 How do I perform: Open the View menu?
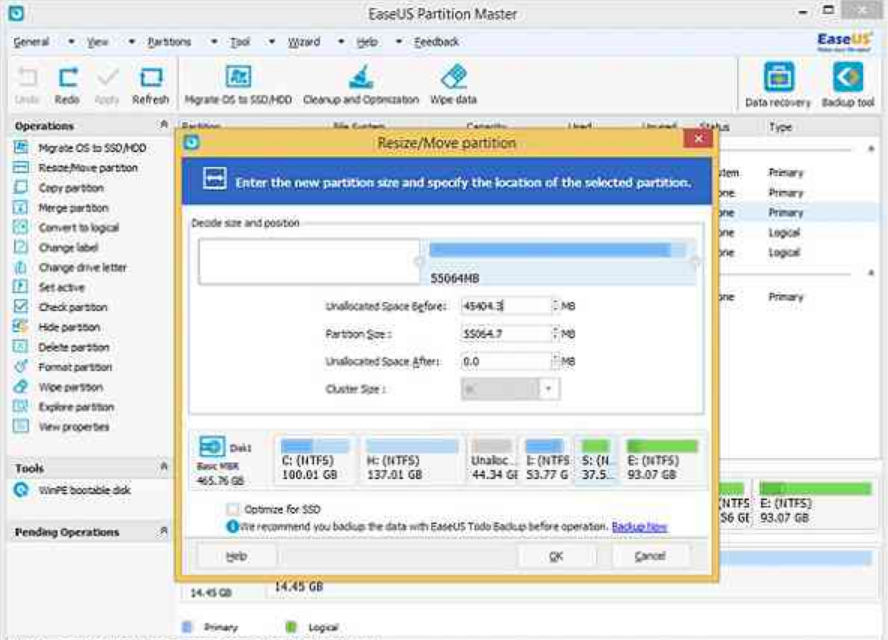(97, 42)
